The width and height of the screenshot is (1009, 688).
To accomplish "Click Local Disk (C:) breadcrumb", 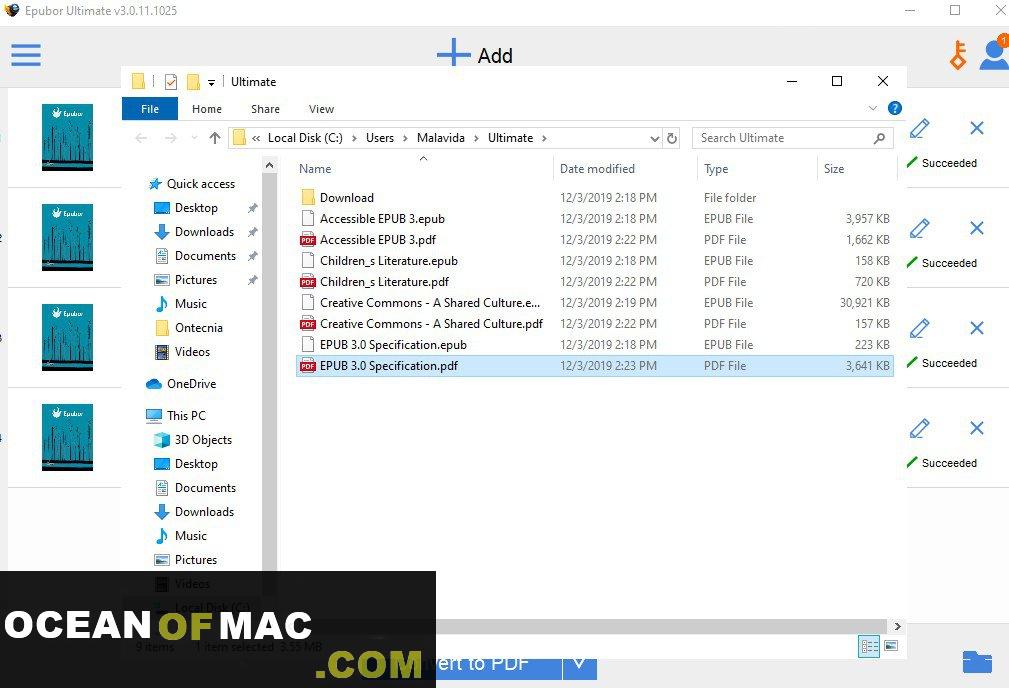I will 305,138.
